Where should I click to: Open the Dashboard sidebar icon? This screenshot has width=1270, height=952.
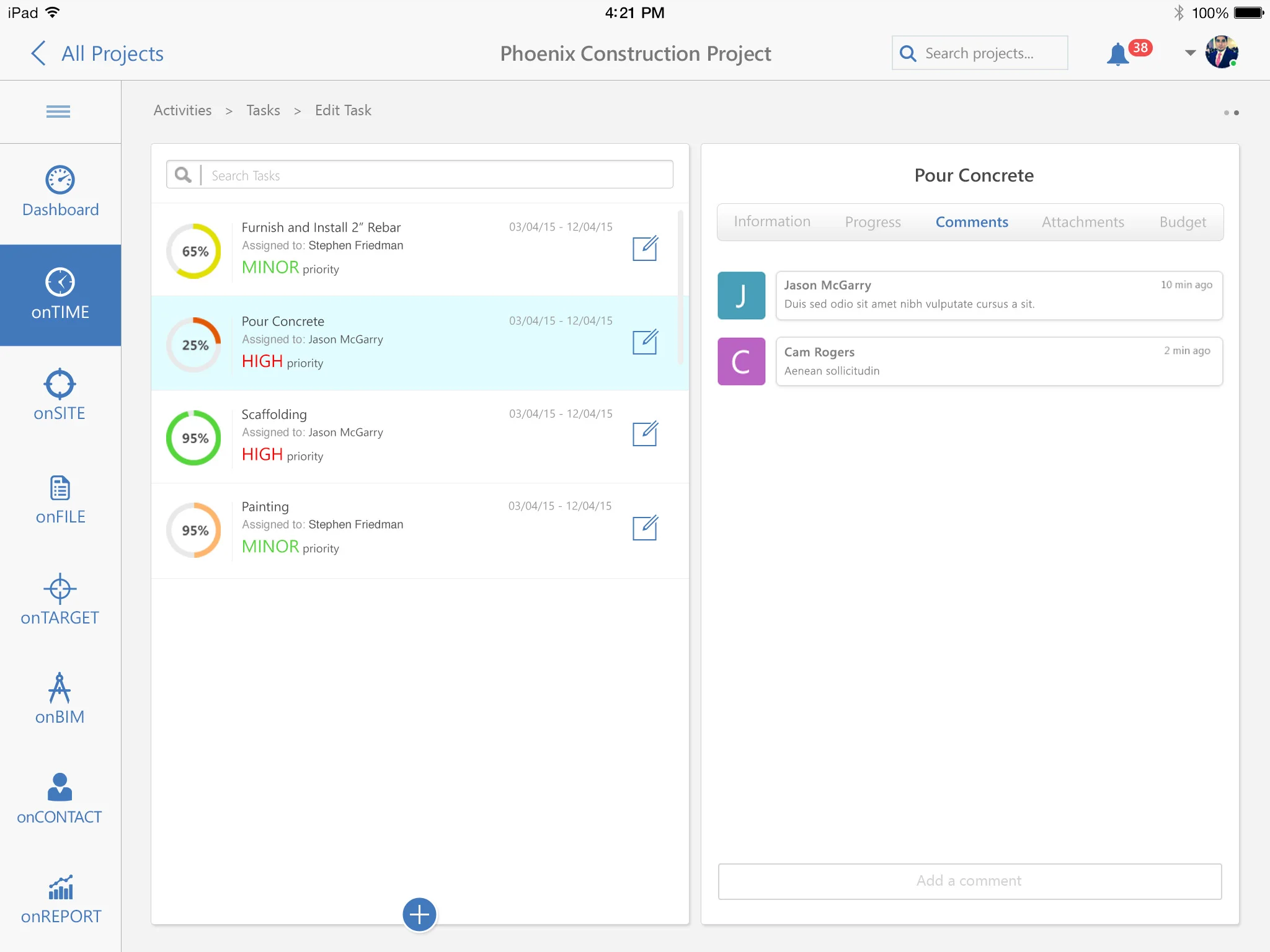tap(60, 180)
